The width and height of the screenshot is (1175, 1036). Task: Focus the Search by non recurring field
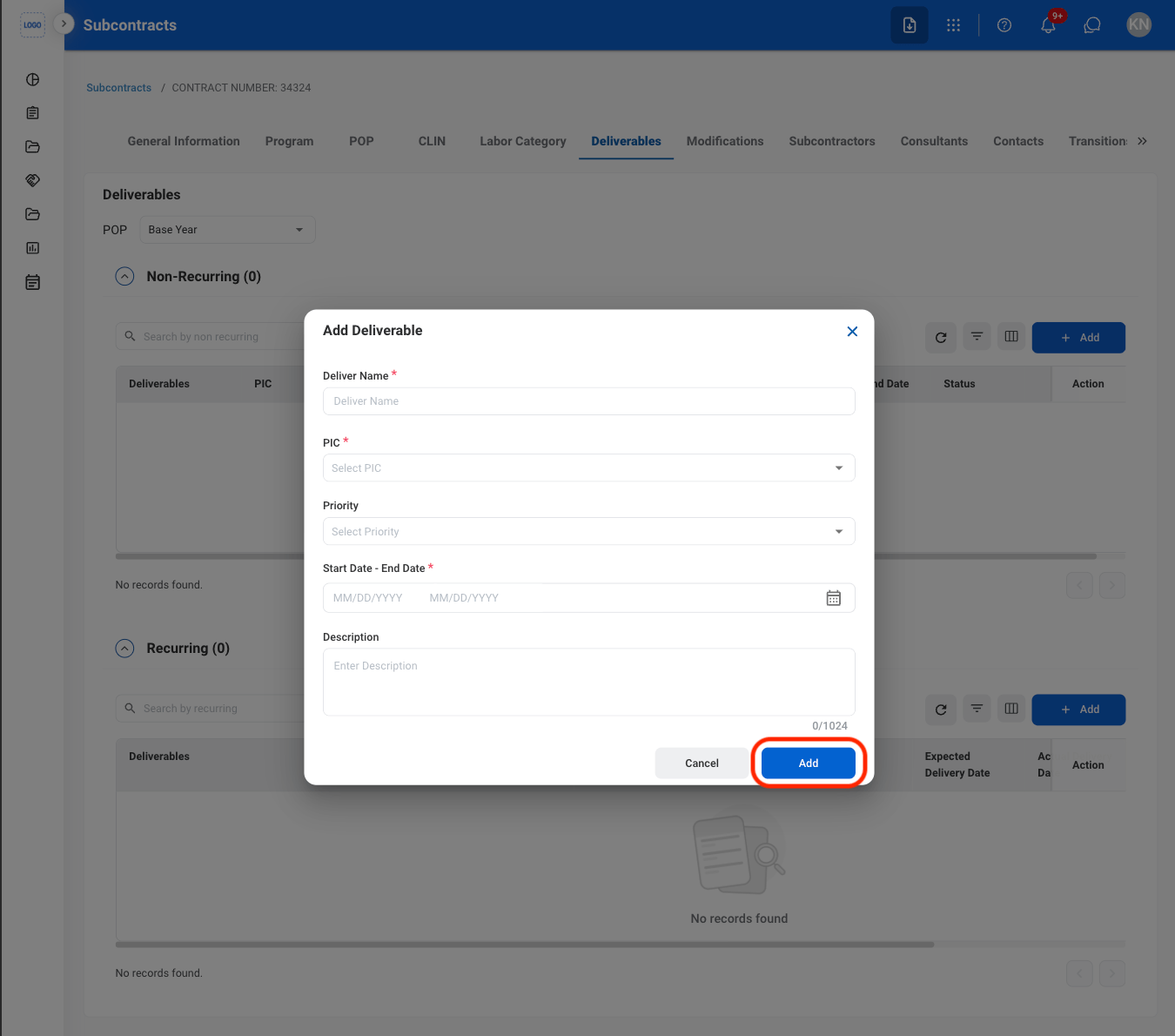[211, 337]
